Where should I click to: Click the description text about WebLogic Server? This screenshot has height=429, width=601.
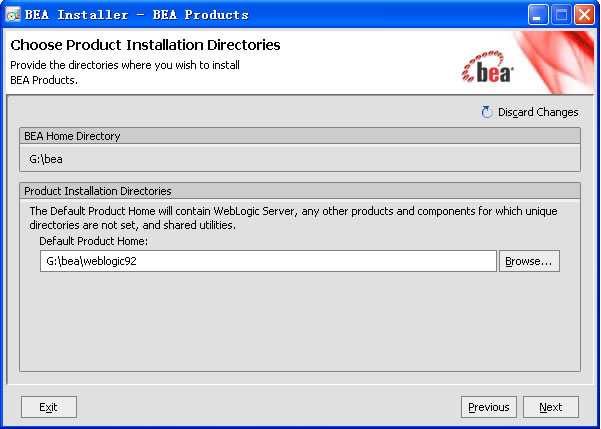coord(294,218)
